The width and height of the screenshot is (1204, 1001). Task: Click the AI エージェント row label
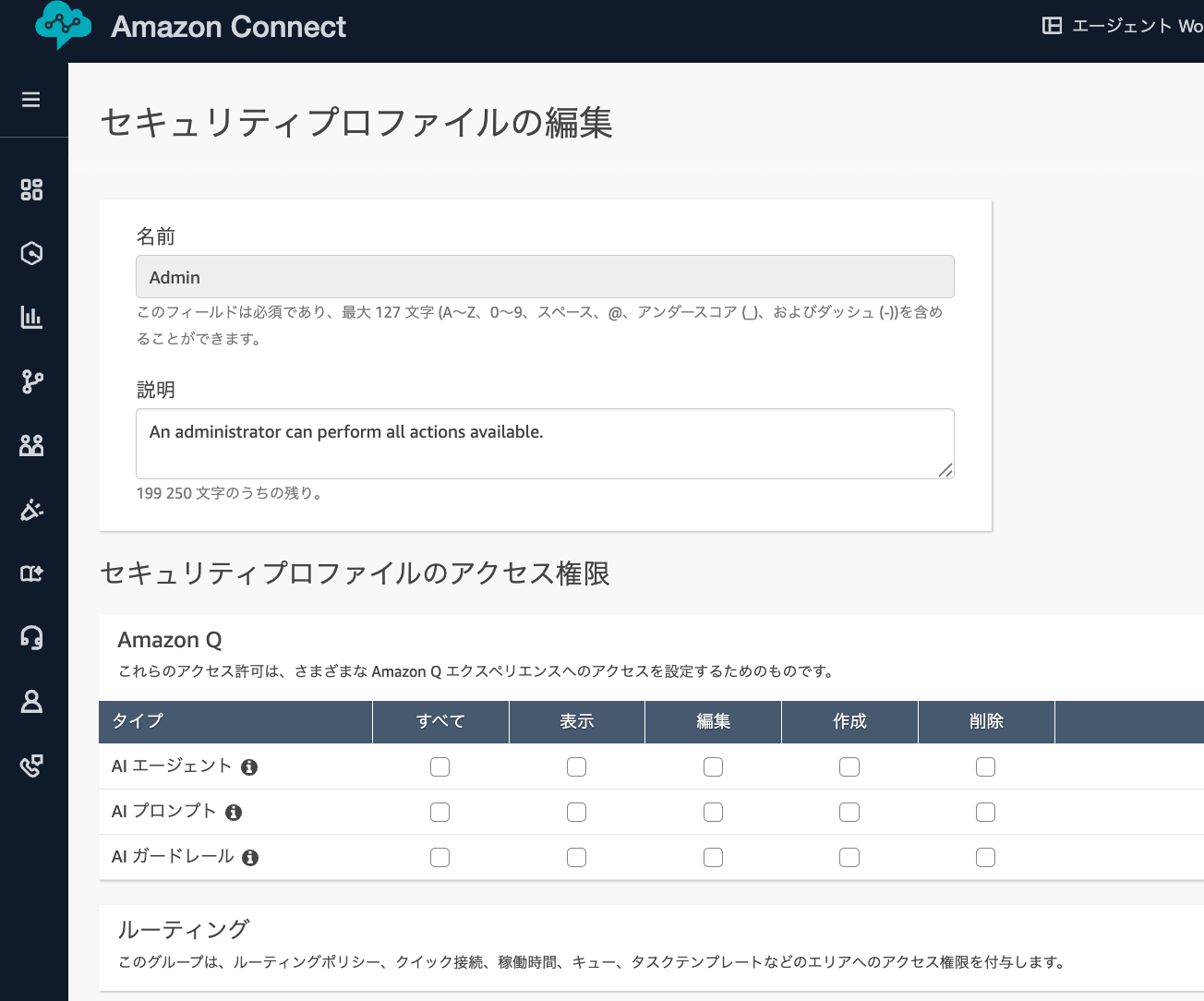click(172, 766)
